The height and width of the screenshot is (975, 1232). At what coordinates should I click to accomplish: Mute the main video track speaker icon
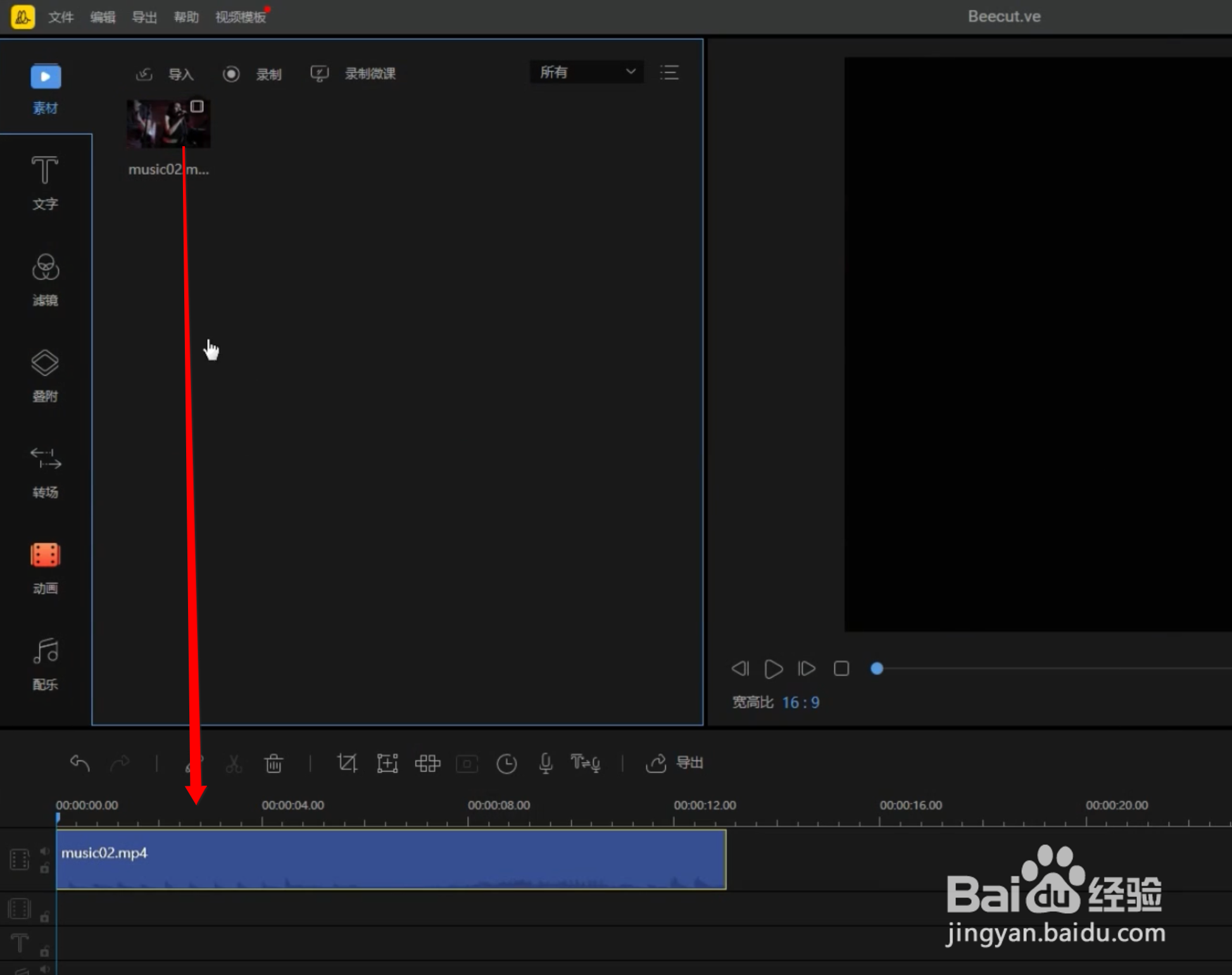pyautogui.click(x=44, y=851)
